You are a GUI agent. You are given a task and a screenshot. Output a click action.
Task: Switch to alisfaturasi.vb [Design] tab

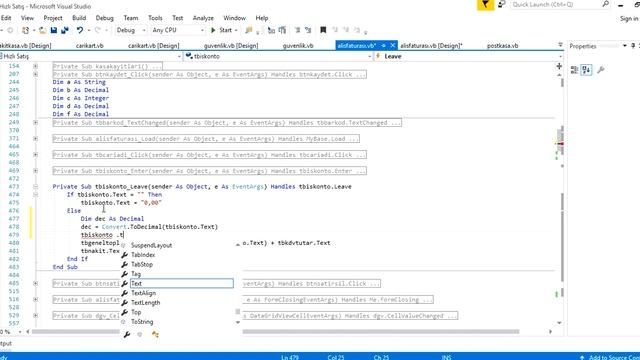click(x=431, y=46)
